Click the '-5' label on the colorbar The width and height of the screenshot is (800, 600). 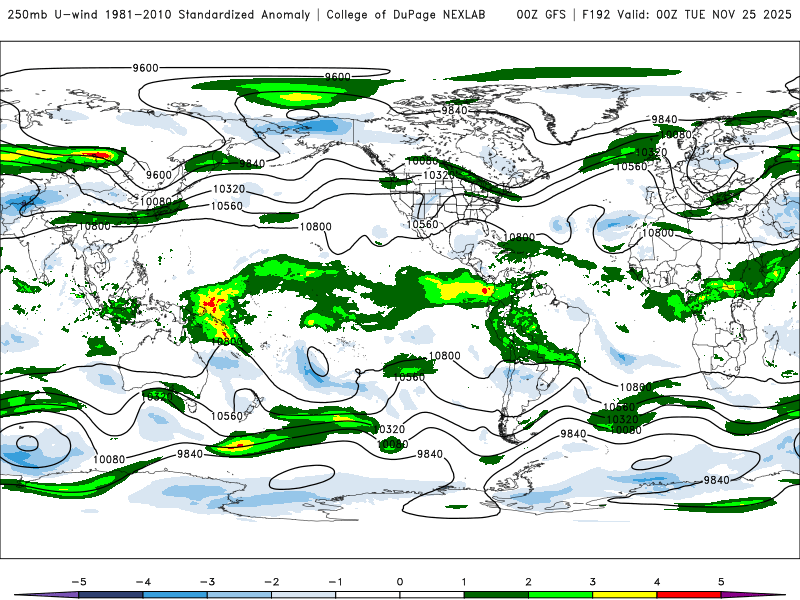click(79, 582)
